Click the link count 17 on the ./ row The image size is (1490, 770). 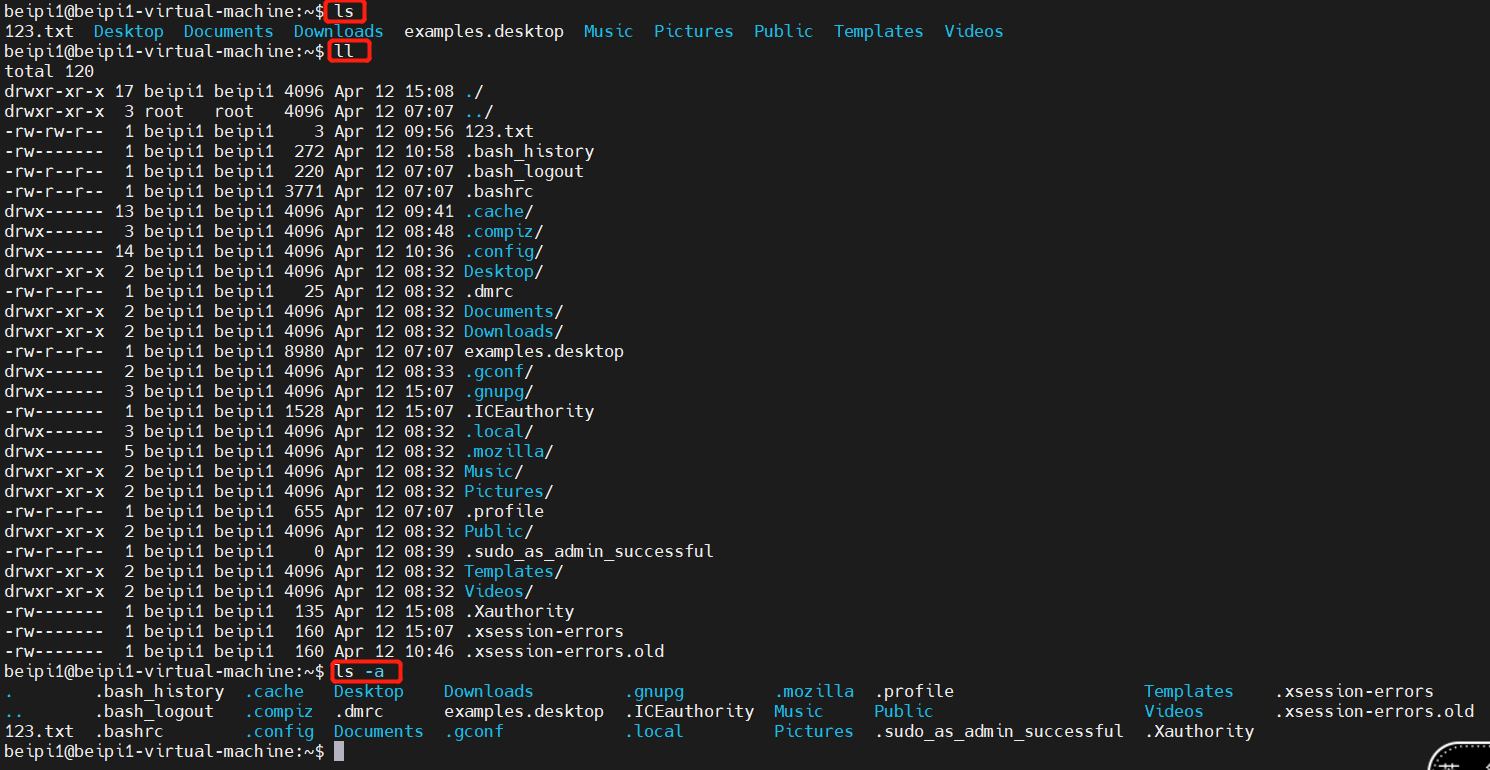point(124,91)
